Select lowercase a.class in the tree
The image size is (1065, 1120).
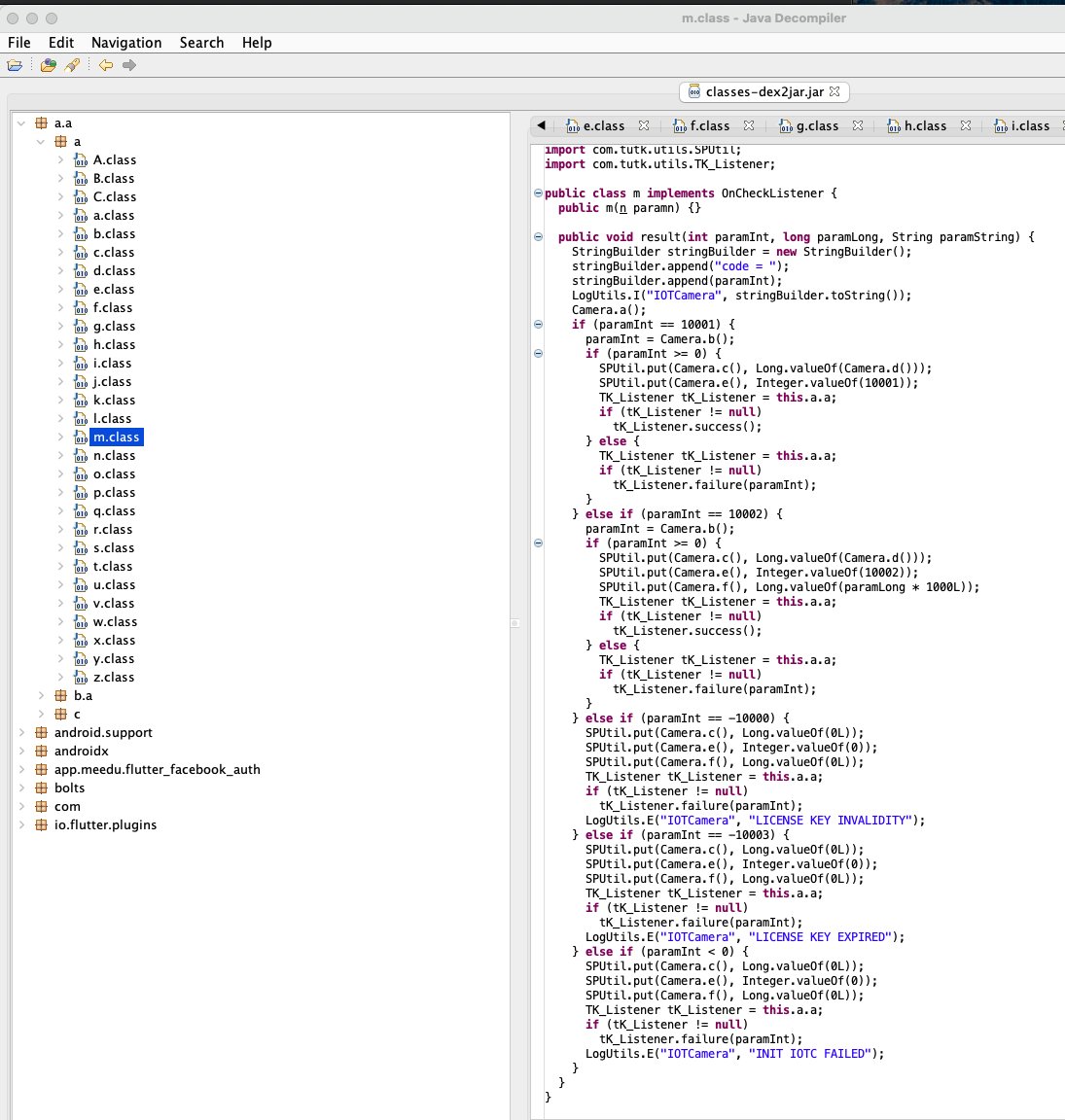coord(114,216)
